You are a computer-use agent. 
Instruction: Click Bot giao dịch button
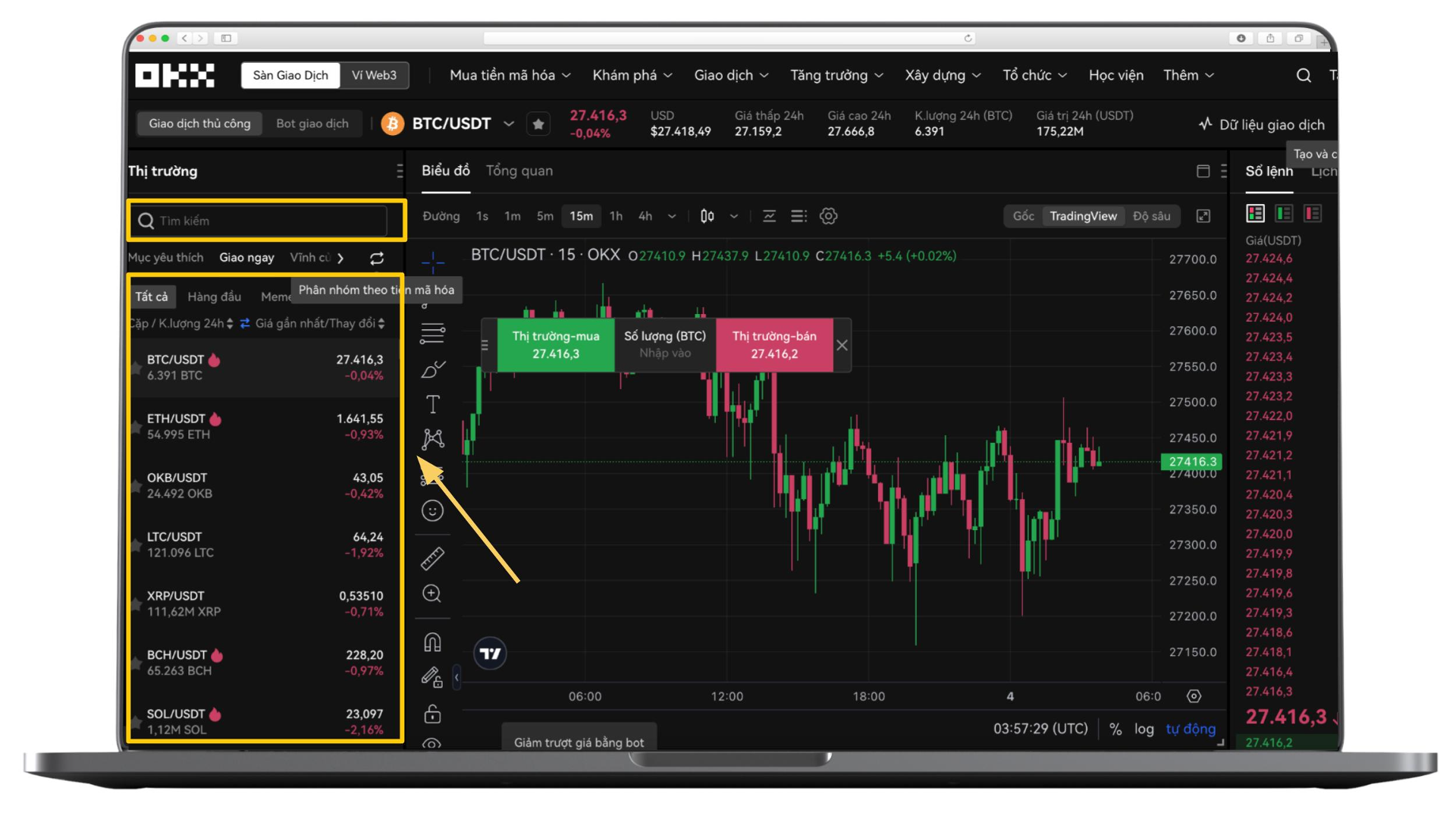click(x=312, y=123)
